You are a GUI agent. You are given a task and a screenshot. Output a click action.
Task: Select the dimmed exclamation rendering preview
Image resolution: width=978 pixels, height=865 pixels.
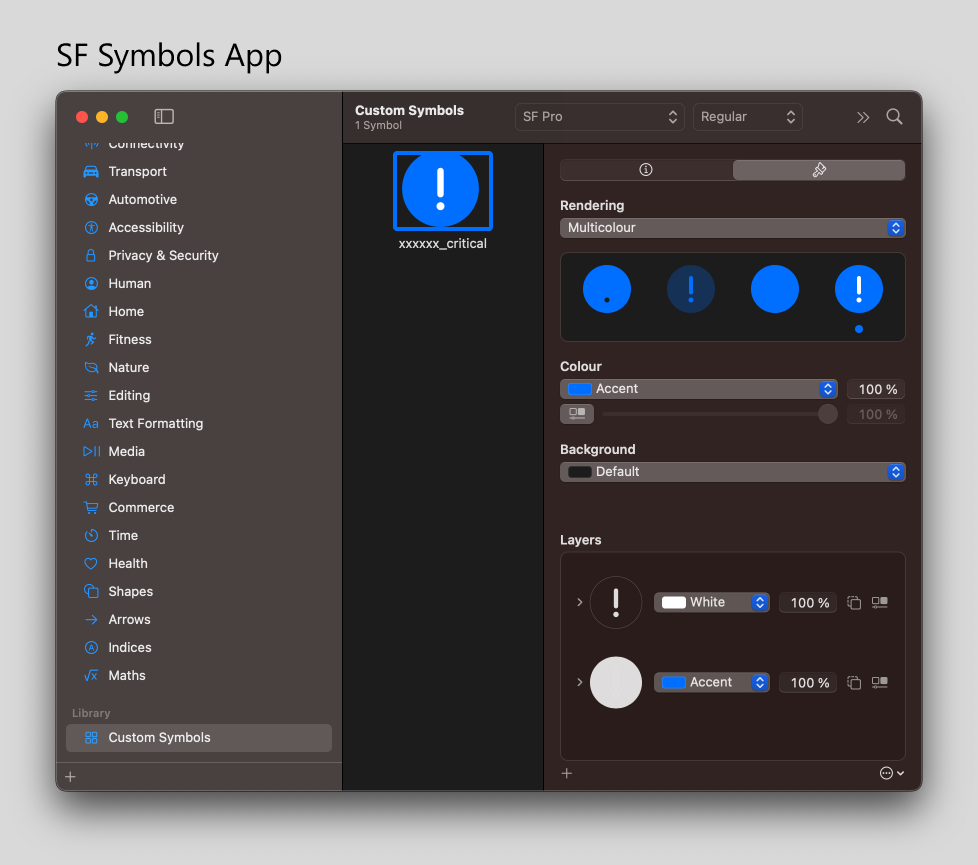(x=691, y=290)
